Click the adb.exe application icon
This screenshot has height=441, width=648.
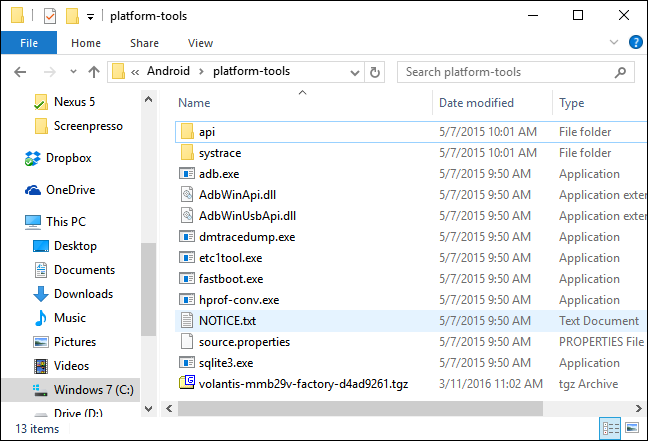[187, 174]
